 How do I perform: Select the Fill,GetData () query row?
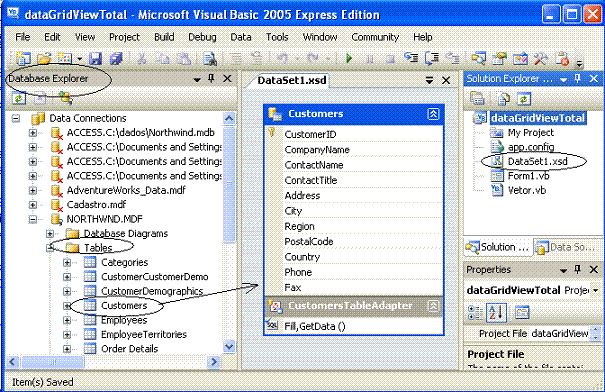354,326
